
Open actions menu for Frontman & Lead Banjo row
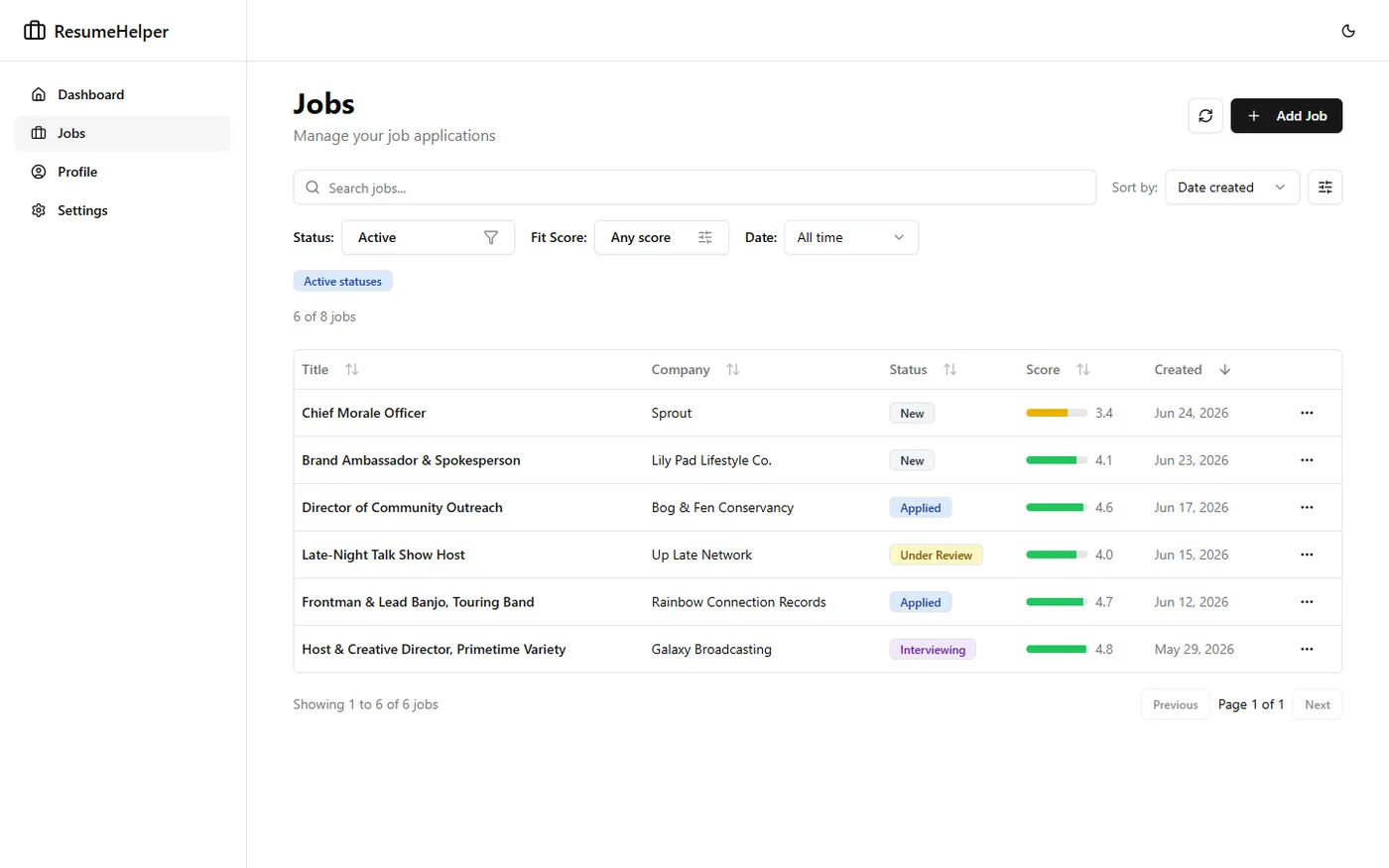[1307, 602]
